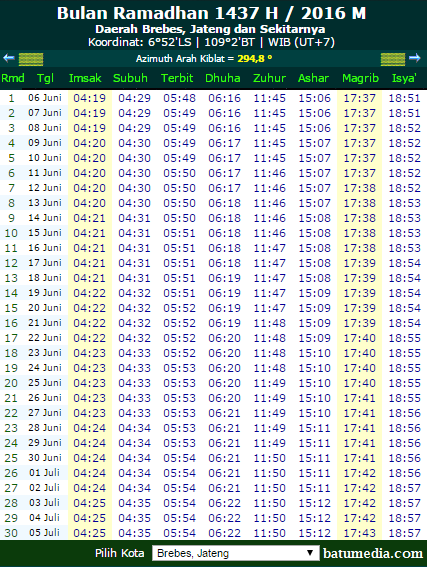428x567 pixels.
Task: Click Magrib time in the 08 Juni row
Action: (x=360, y=128)
